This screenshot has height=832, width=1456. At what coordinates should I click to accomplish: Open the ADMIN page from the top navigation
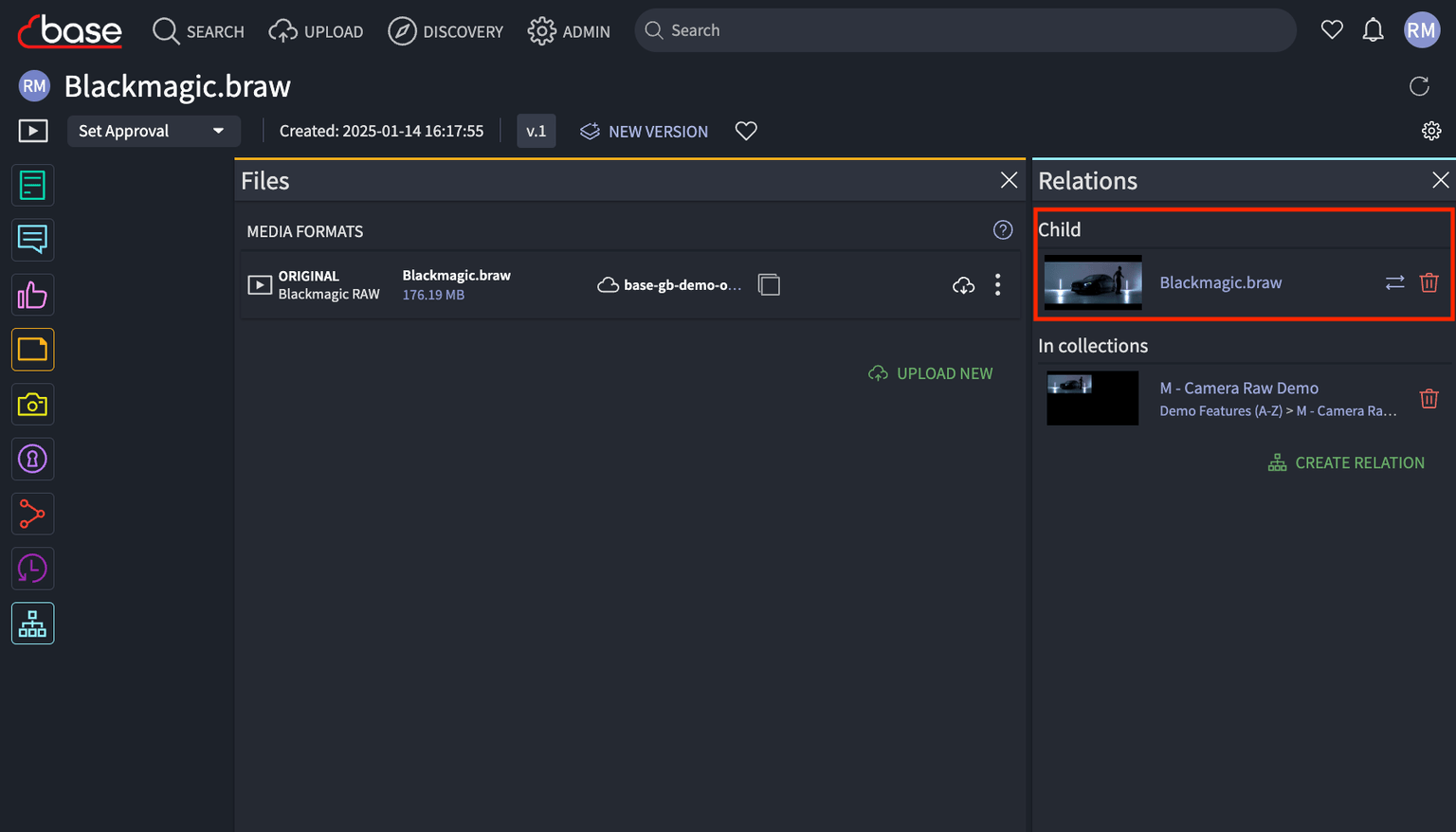click(569, 31)
